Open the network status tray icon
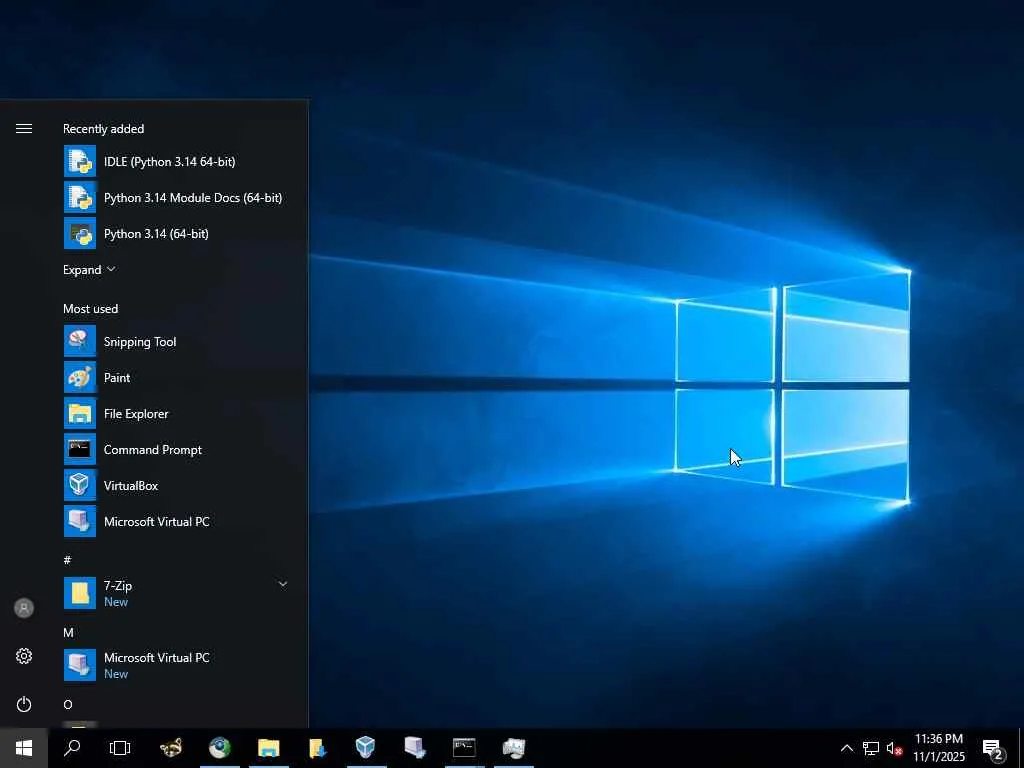 [x=871, y=748]
